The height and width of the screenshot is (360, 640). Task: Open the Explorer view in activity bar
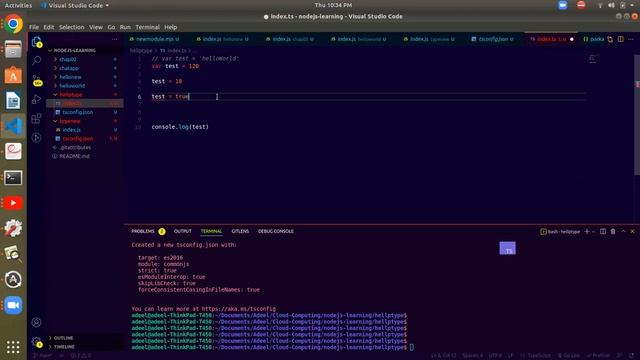(x=36, y=42)
